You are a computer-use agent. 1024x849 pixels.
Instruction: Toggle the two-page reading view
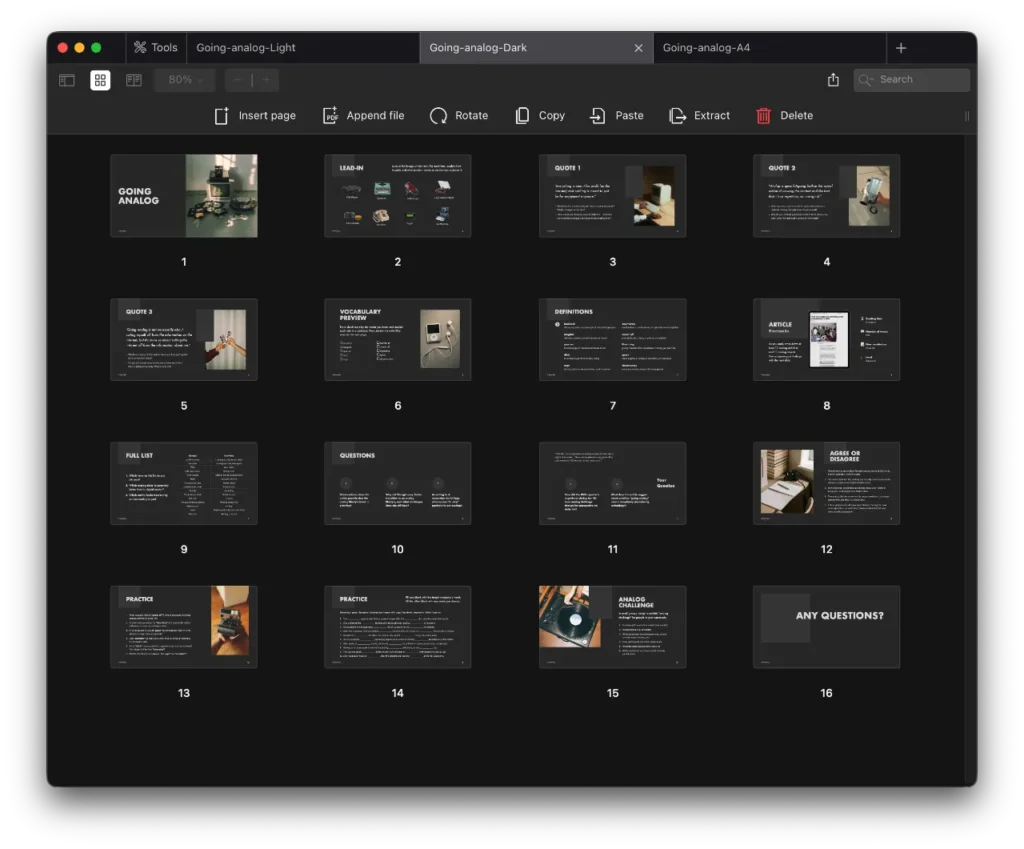click(134, 80)
